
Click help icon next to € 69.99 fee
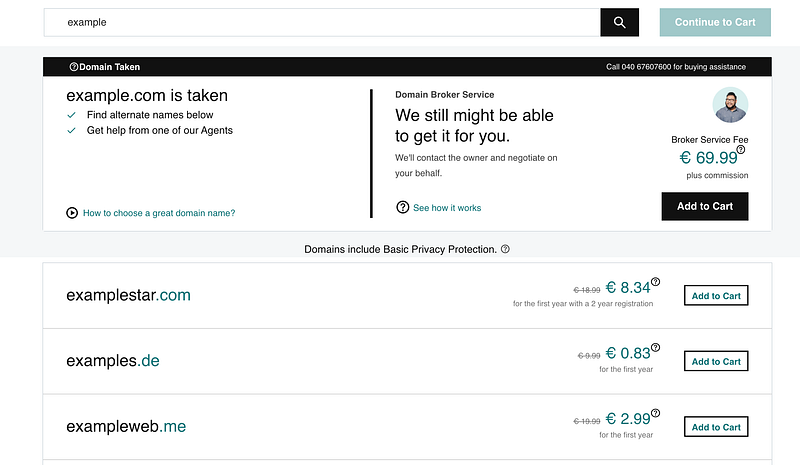point(741,150)
